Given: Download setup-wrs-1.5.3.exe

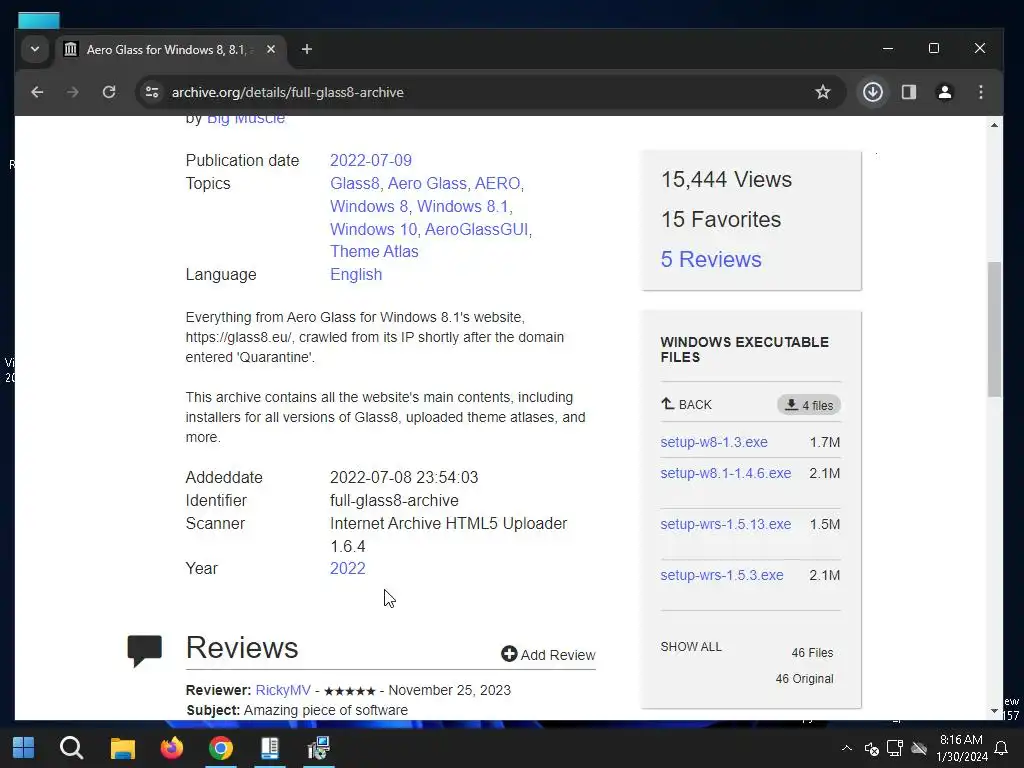Looking at the screenshot, I should click(x=722, y=575).
